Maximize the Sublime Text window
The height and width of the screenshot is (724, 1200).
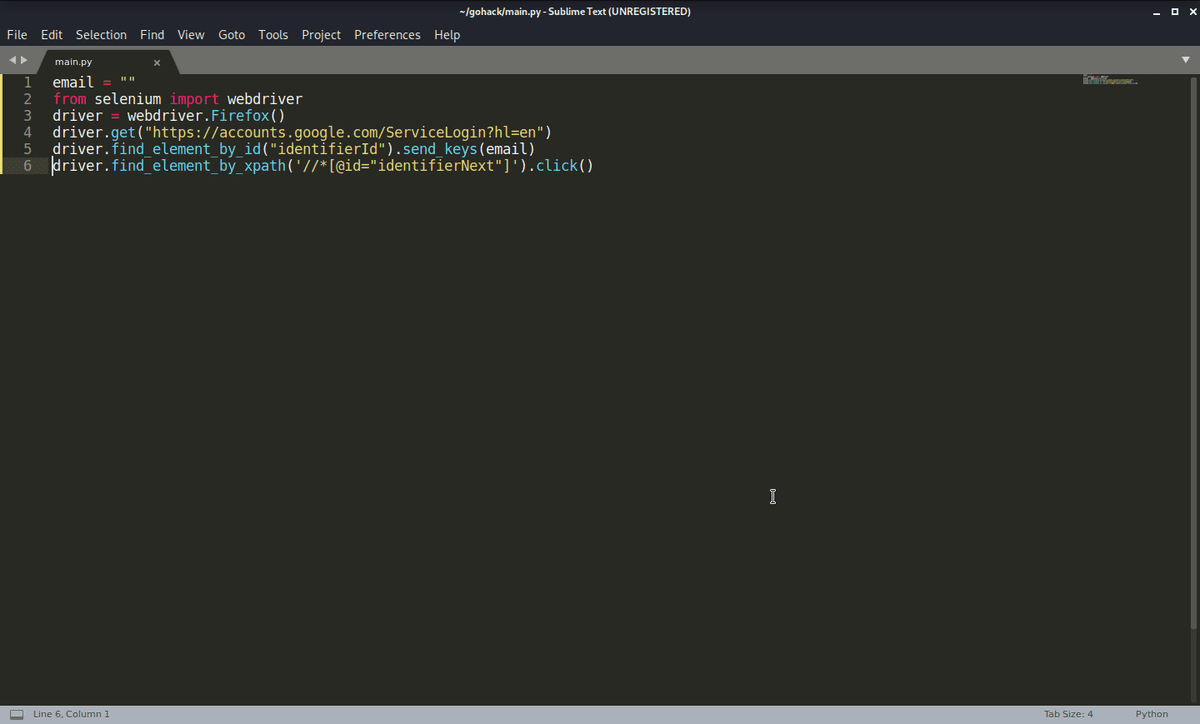(x=1174, y=12)
